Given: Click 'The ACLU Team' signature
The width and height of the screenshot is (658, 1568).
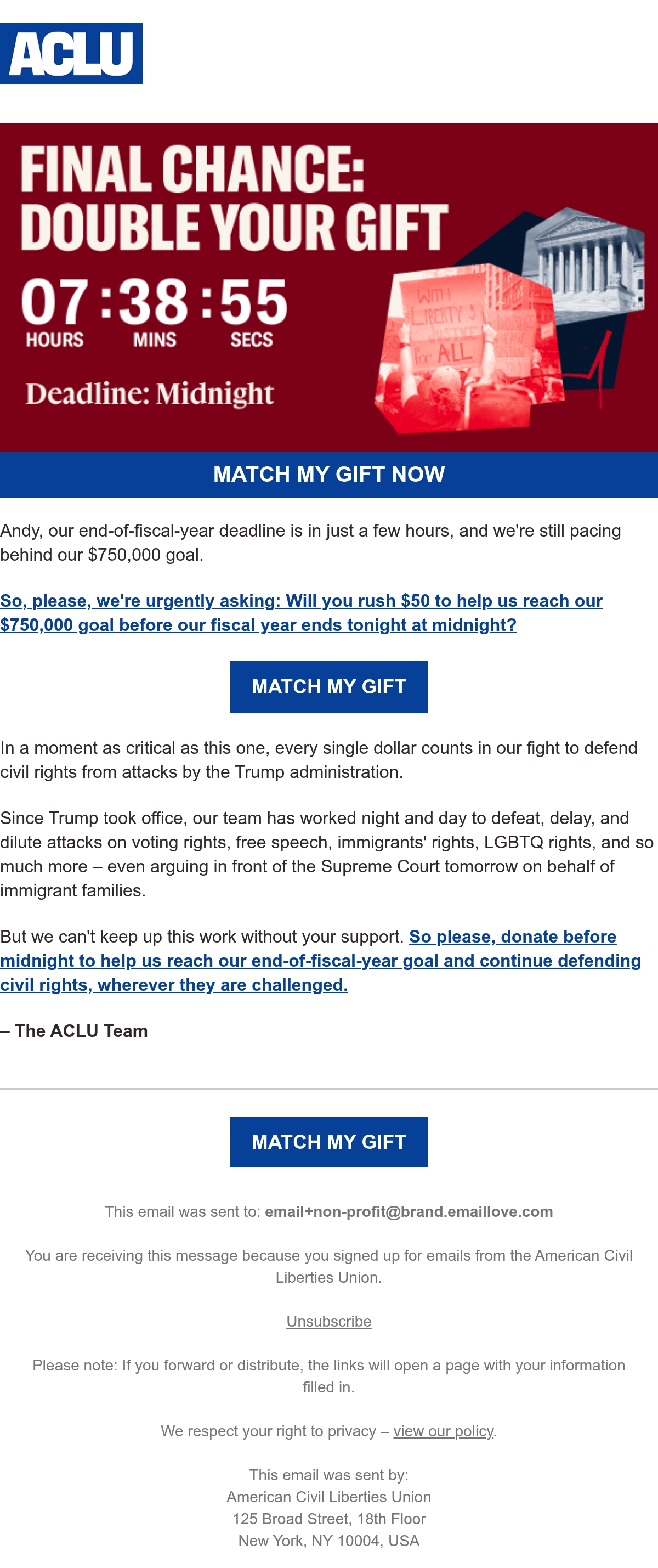Looking at the screenshot, I should pyautogui.click(x=74, y=1030).
